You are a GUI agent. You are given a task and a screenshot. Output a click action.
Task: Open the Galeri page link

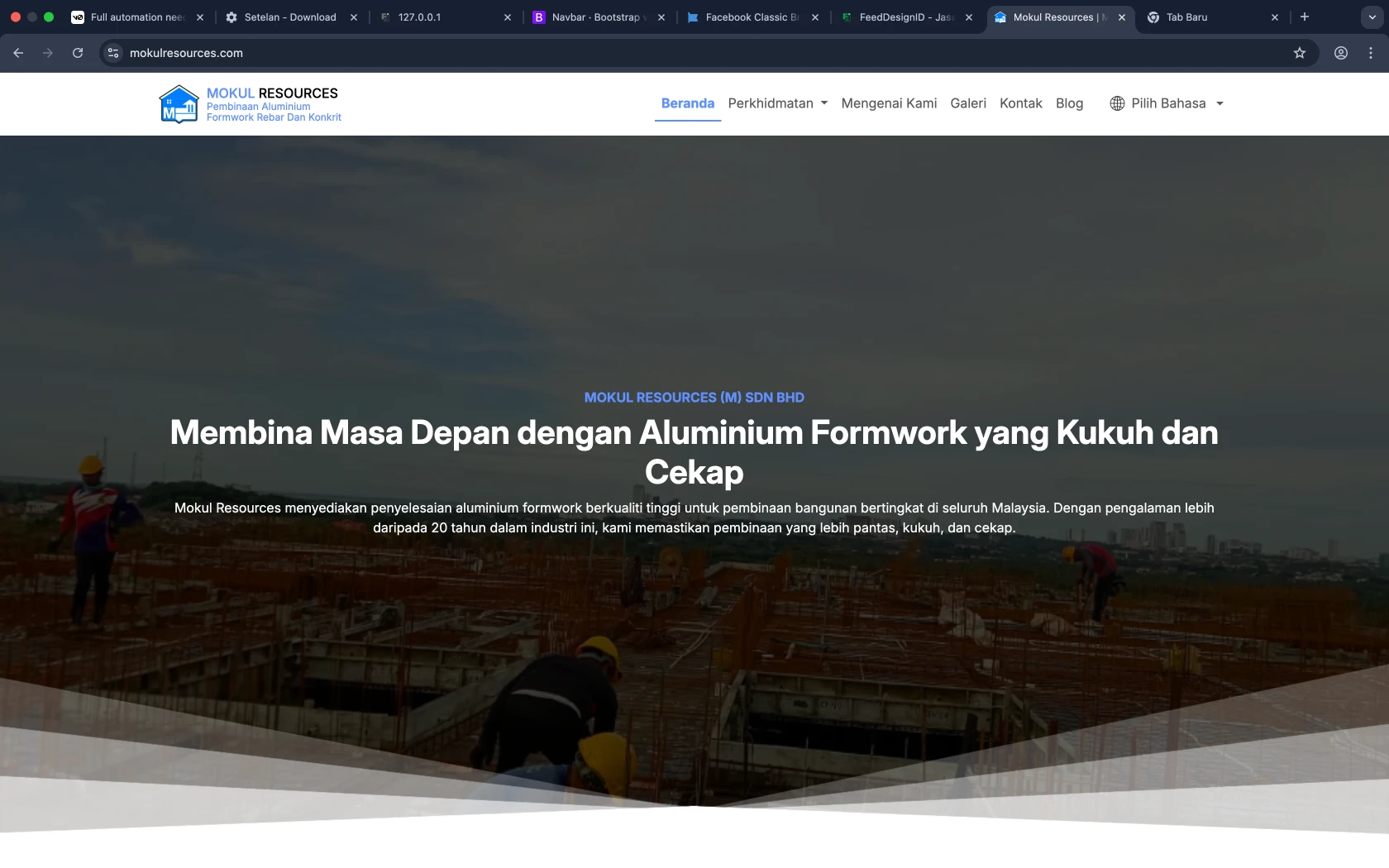coord(968,103)
